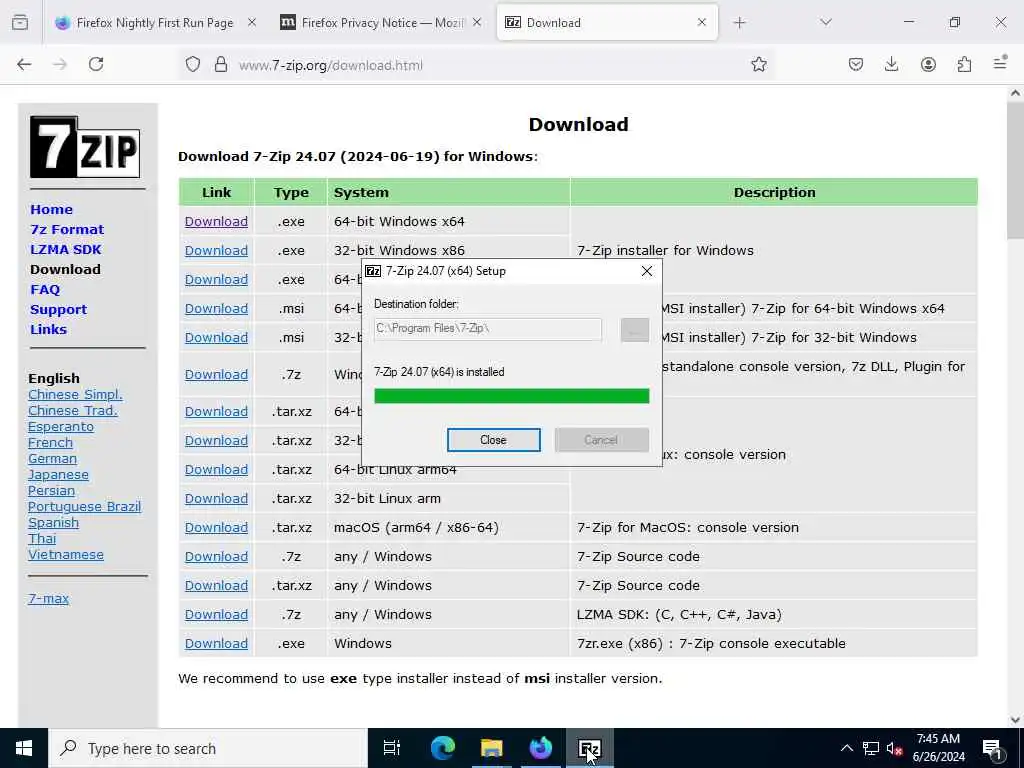Reload the current page
Screen dimensions: 1024x768
(96, 64)
